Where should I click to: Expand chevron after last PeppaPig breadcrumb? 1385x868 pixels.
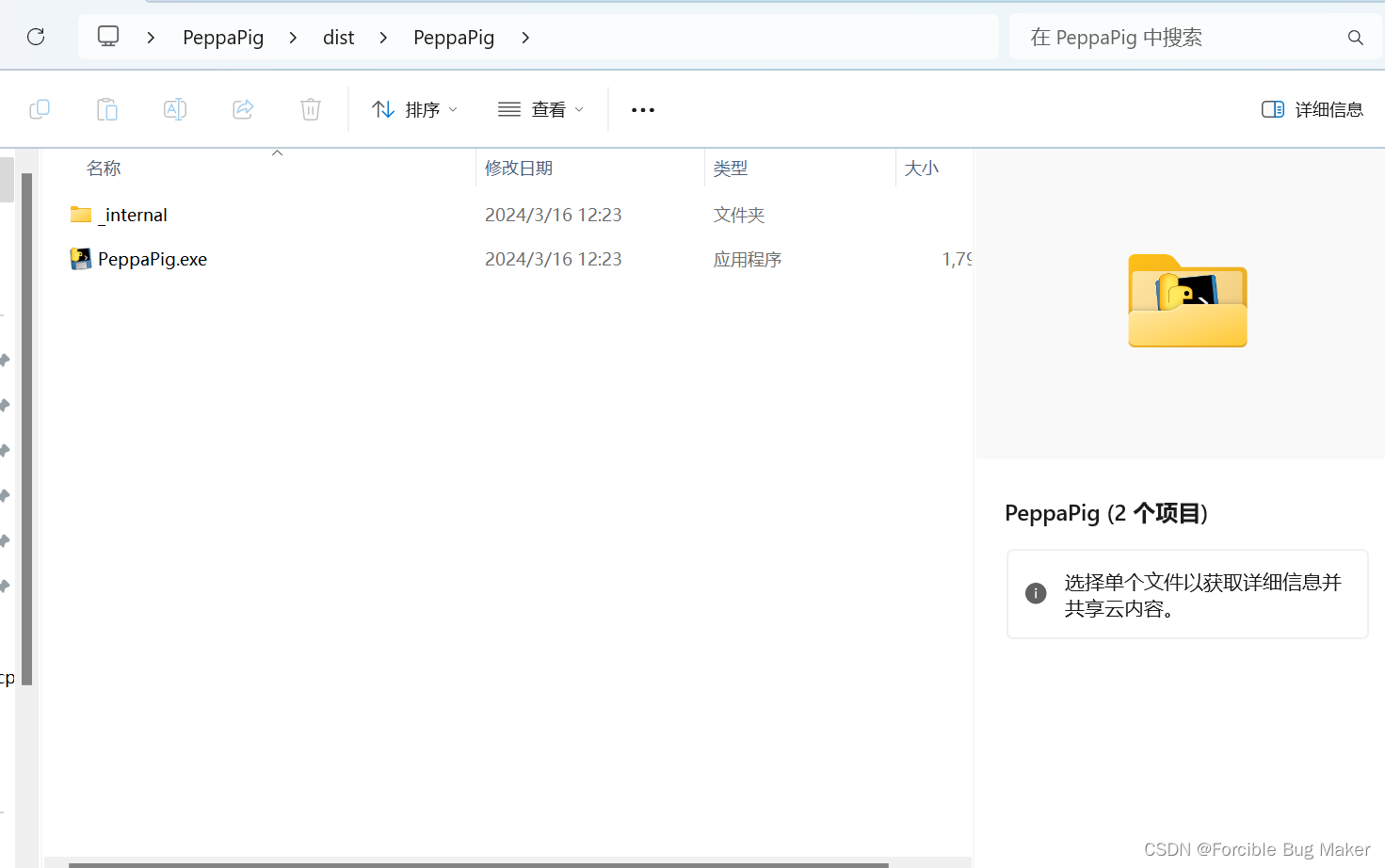(525, 38)
